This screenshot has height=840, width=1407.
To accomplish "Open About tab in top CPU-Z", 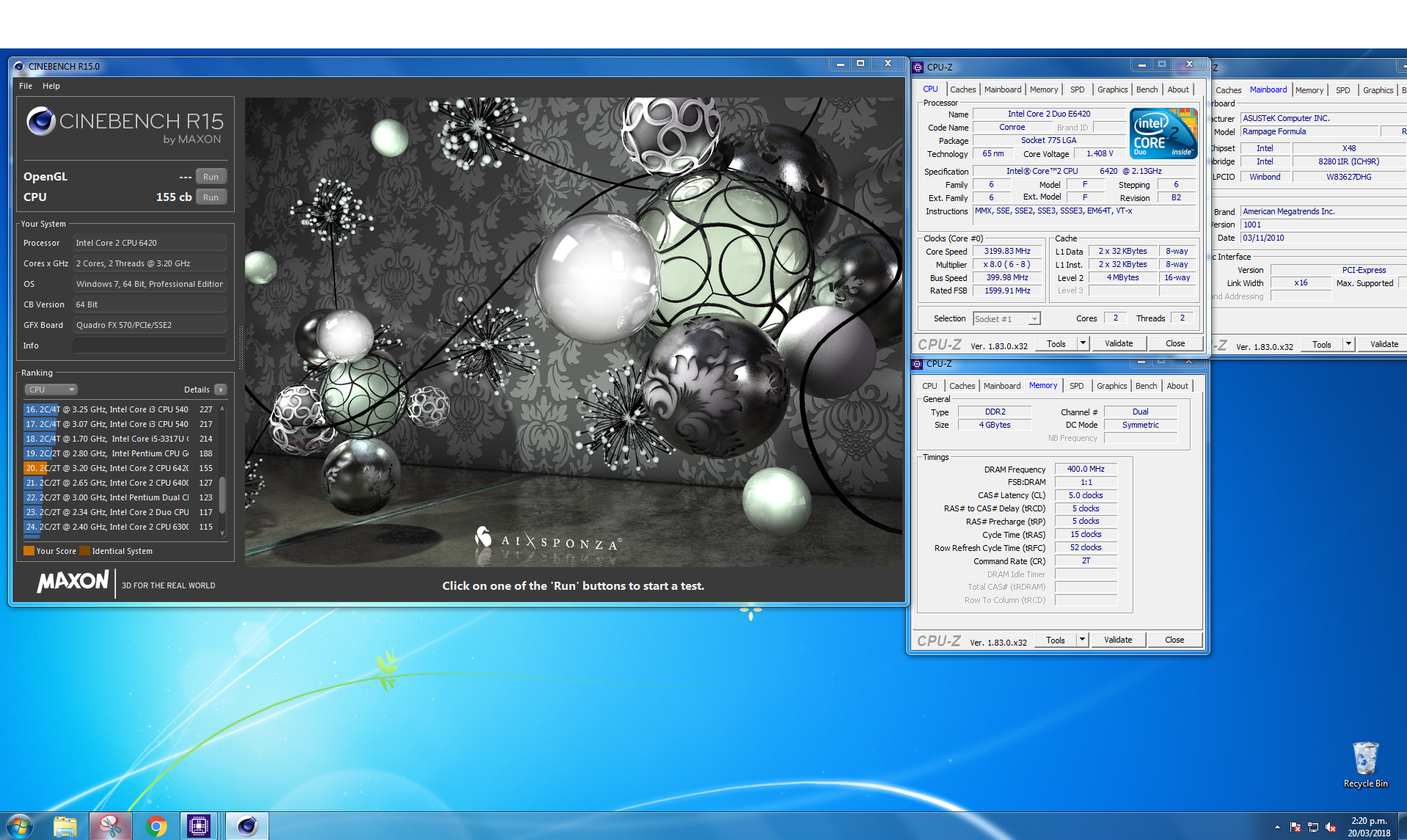I will pos(1178,90).
